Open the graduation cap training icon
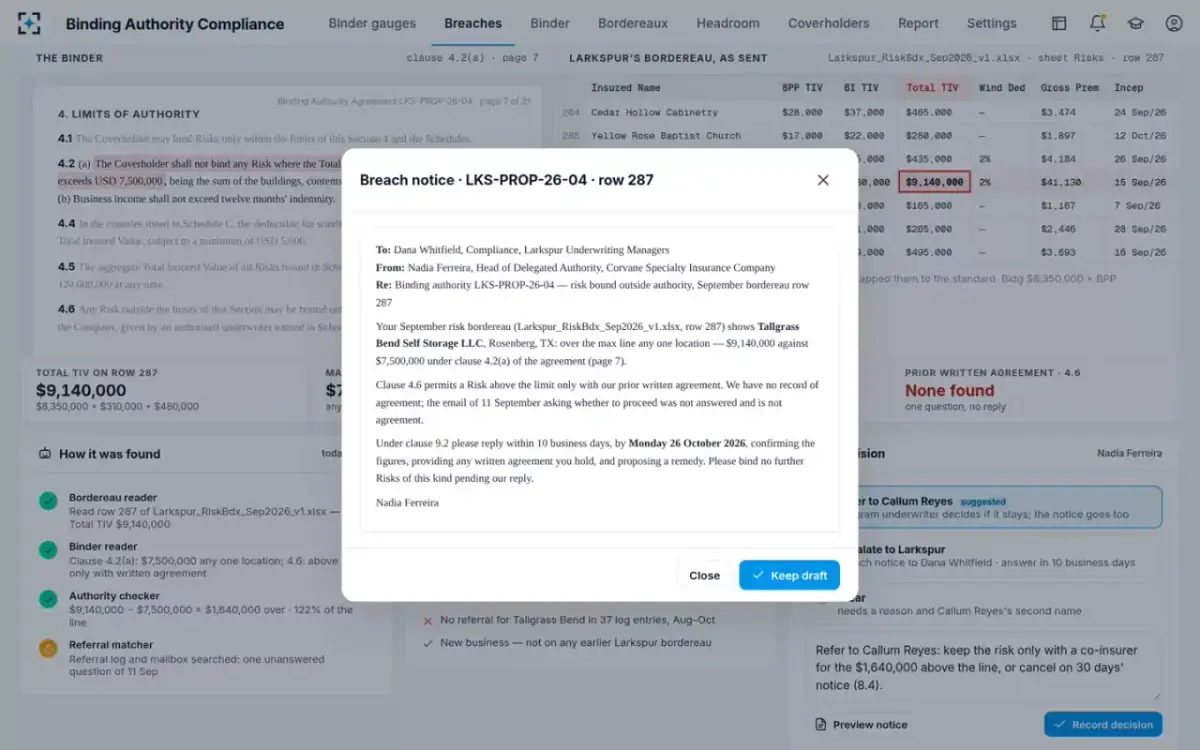The image size is (1200, 750). [1136, 23]
